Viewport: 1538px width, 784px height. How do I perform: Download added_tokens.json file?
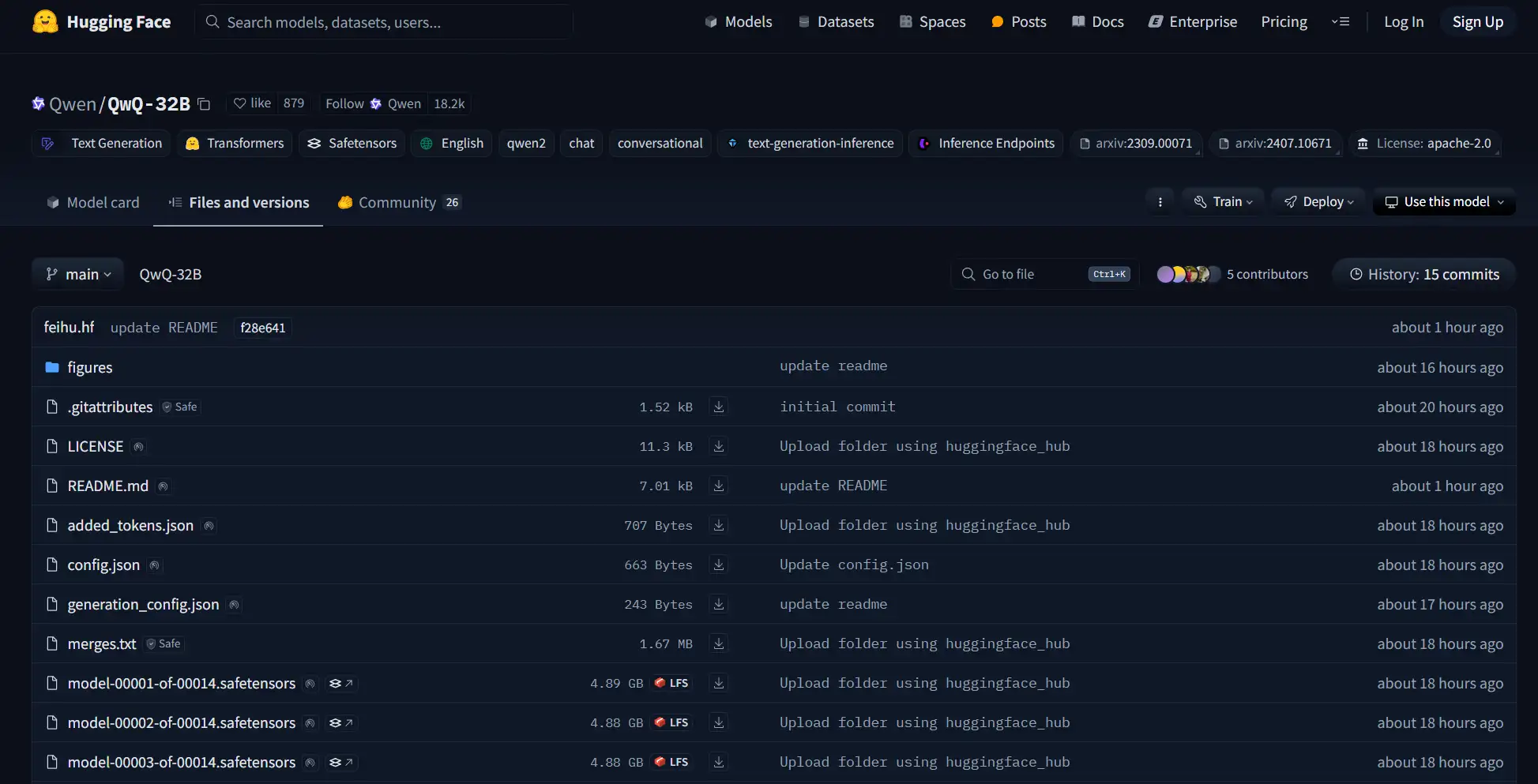click(x=719, y=525)
